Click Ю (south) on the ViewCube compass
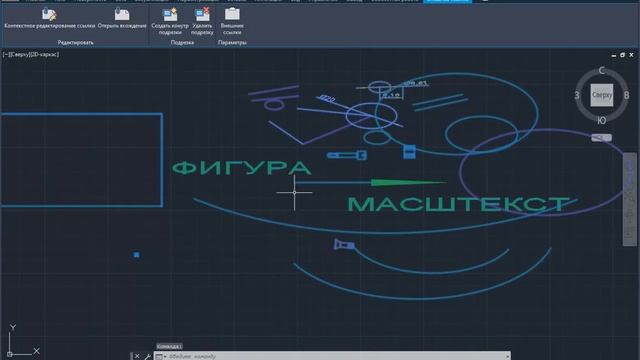640x360 pixels. point(602,120)
